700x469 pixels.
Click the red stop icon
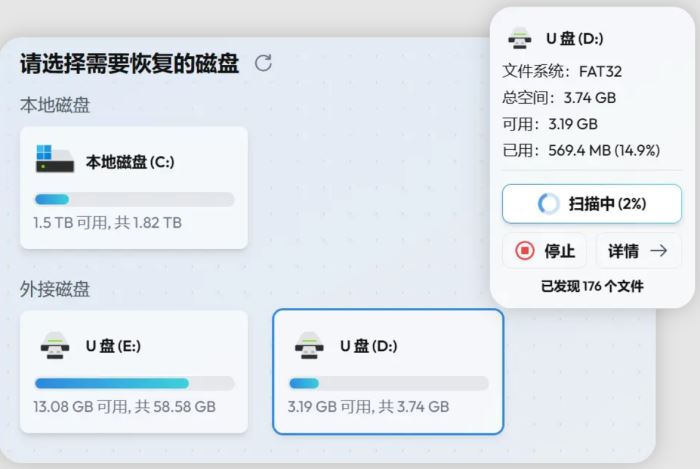click(x=525, y=251)
